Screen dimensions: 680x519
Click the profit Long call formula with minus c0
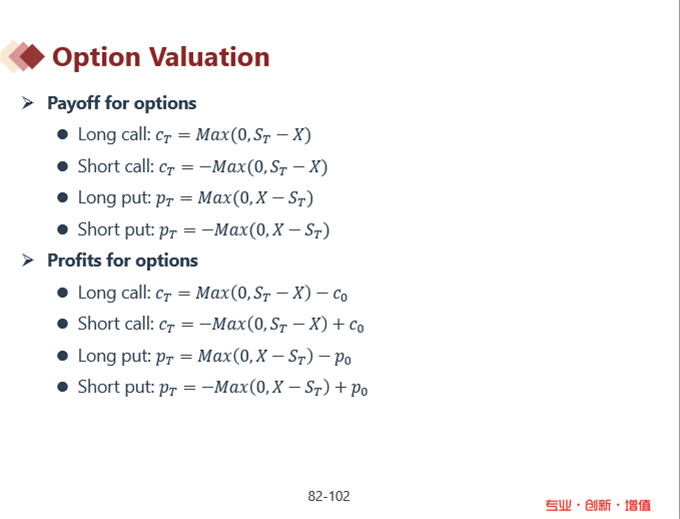pos(213,294)
